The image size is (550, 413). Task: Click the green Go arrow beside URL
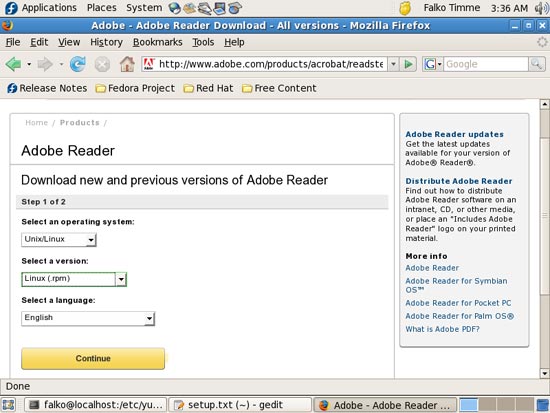408,64
